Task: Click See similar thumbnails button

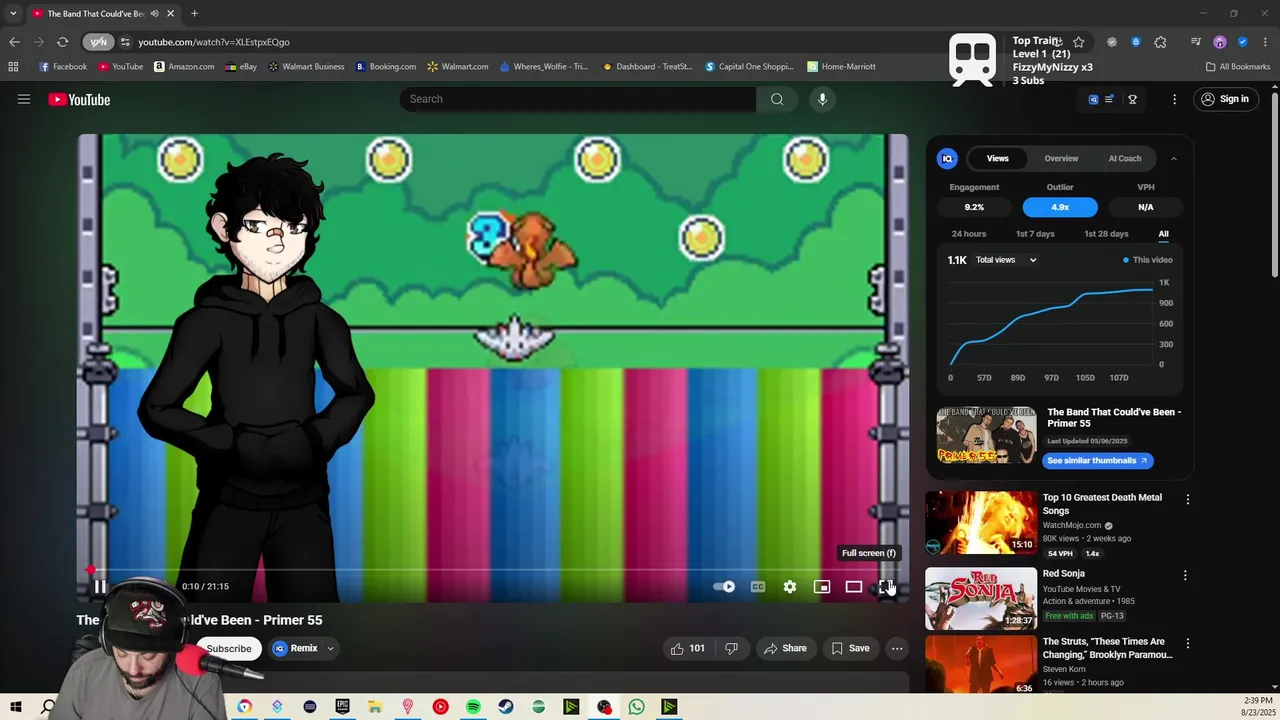Action: click(1098, 460)
